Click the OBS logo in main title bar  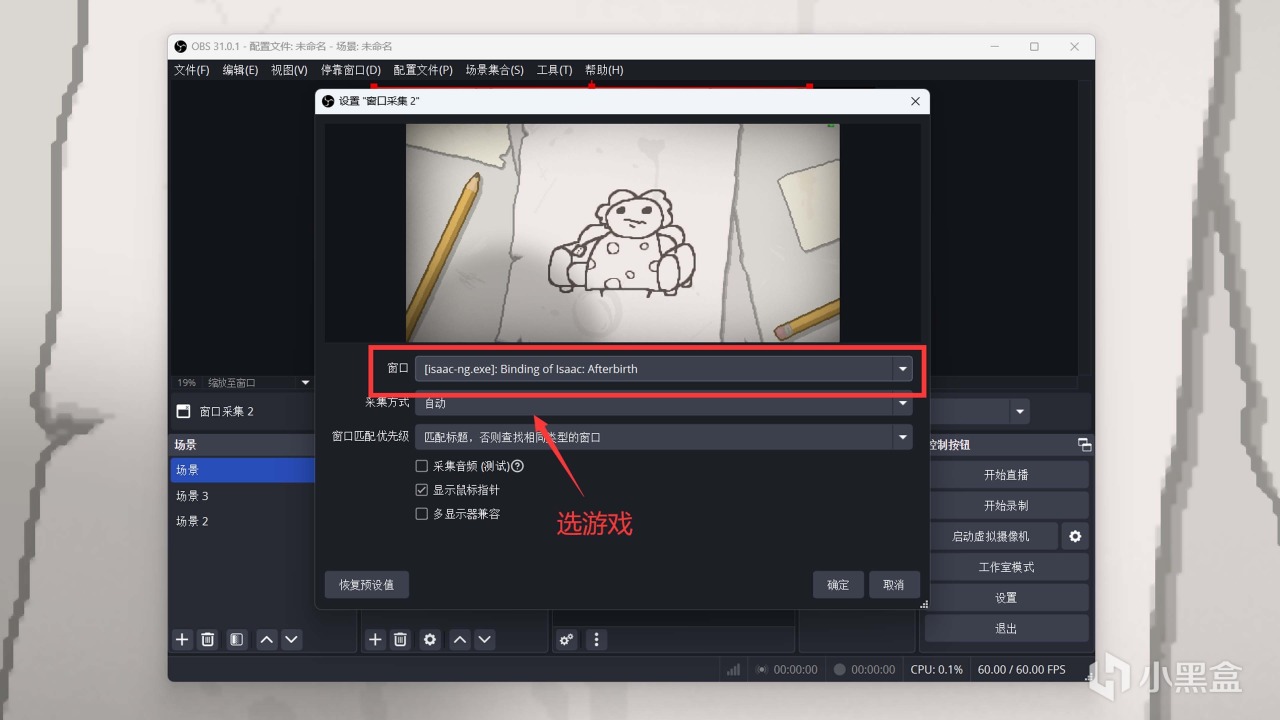181,46
